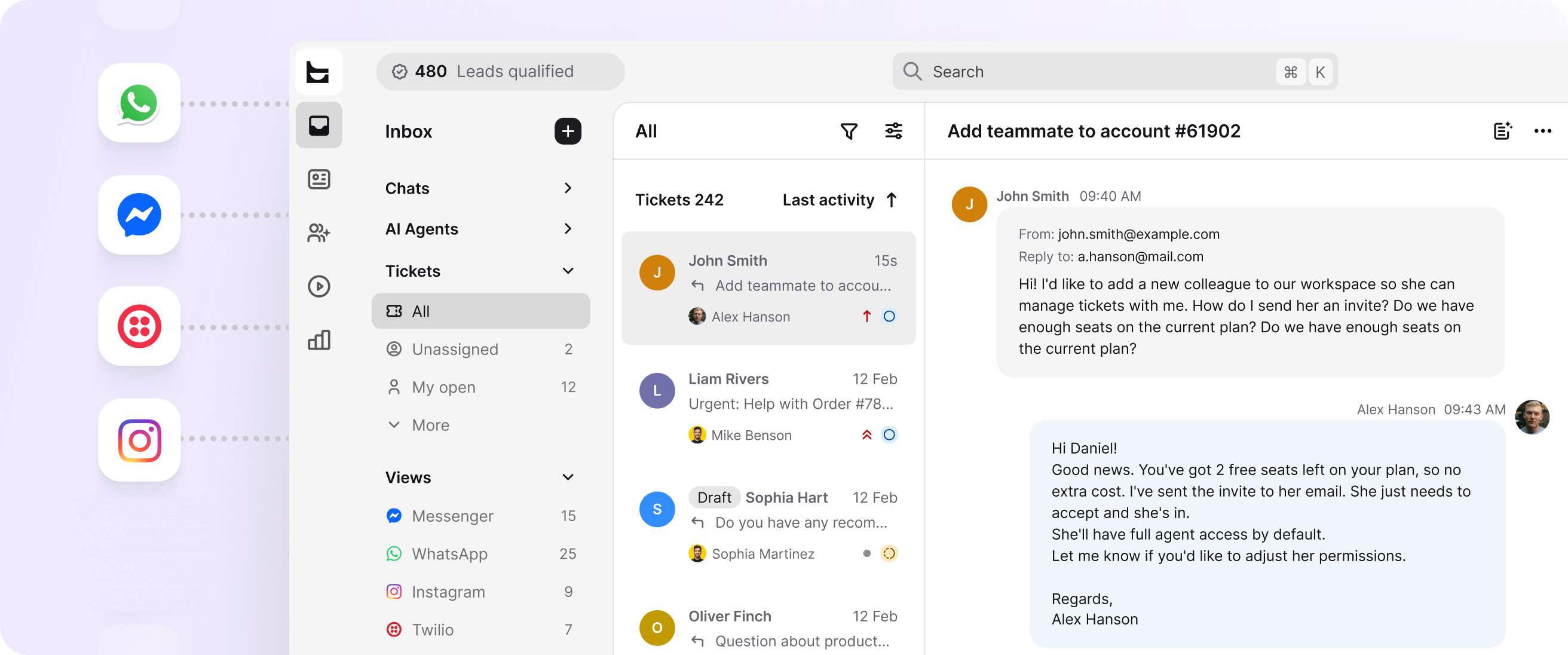Click assignee Alex Hanson on John Smith ticket
This screenshot has width=1568, height=655.
[x=739, y=317]
